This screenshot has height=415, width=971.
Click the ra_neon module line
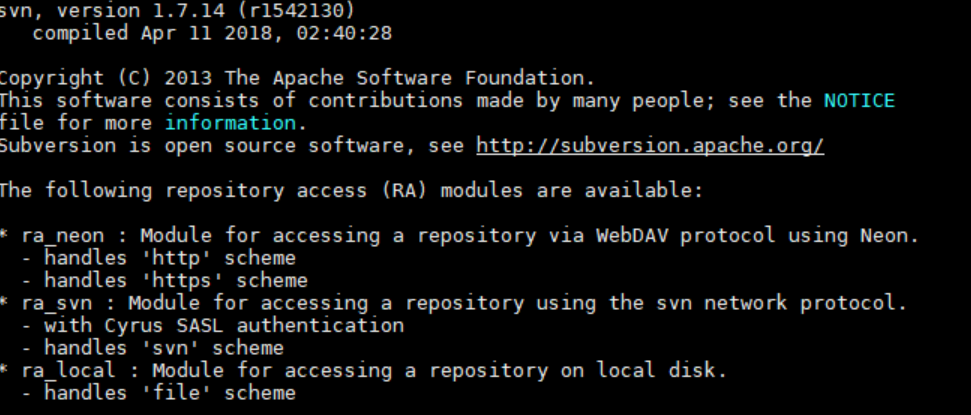pos(459,235)
